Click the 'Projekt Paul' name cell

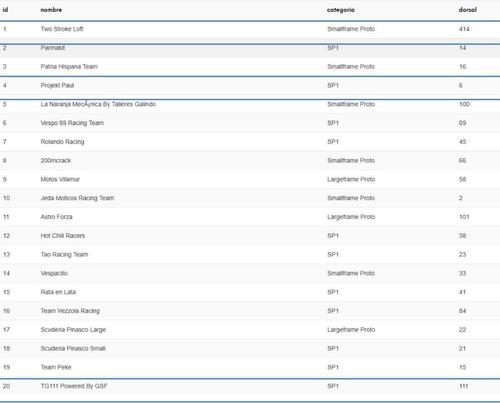pyautogui.click(x=57, y=85)
